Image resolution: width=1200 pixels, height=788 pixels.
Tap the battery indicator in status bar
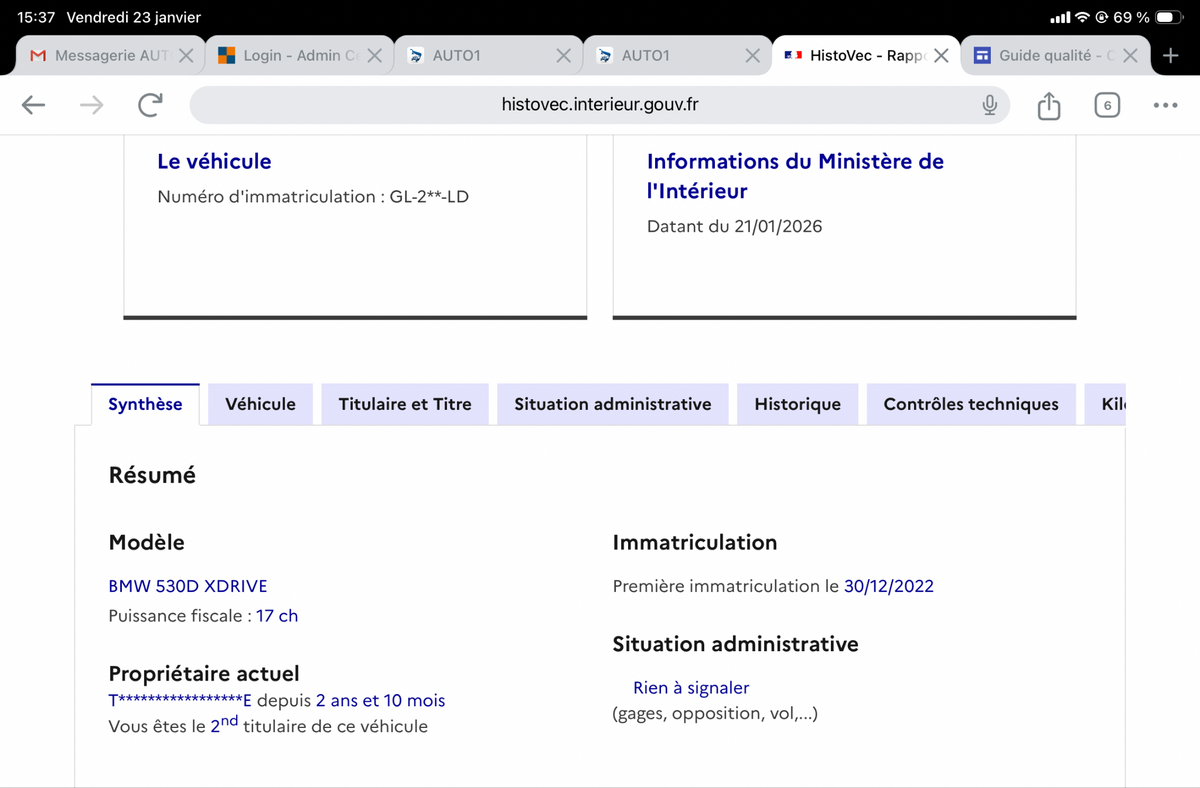tap(1169, 18)
